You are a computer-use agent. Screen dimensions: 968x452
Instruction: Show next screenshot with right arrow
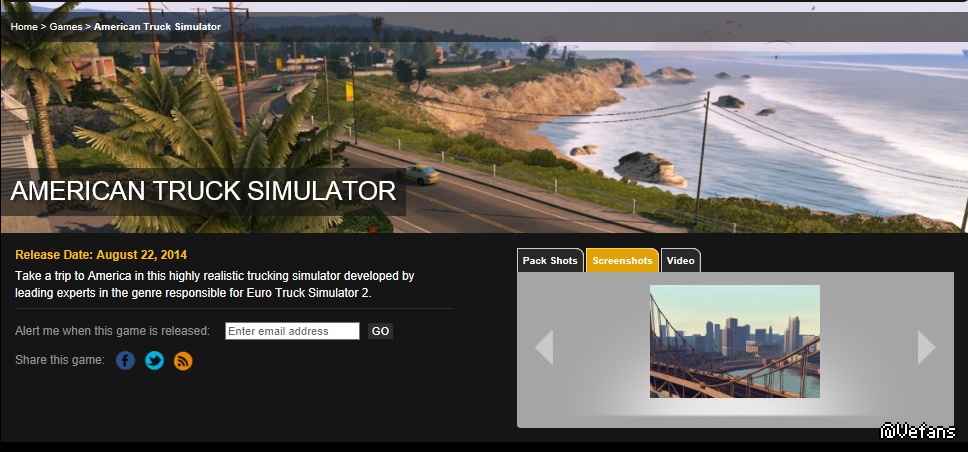927,348
